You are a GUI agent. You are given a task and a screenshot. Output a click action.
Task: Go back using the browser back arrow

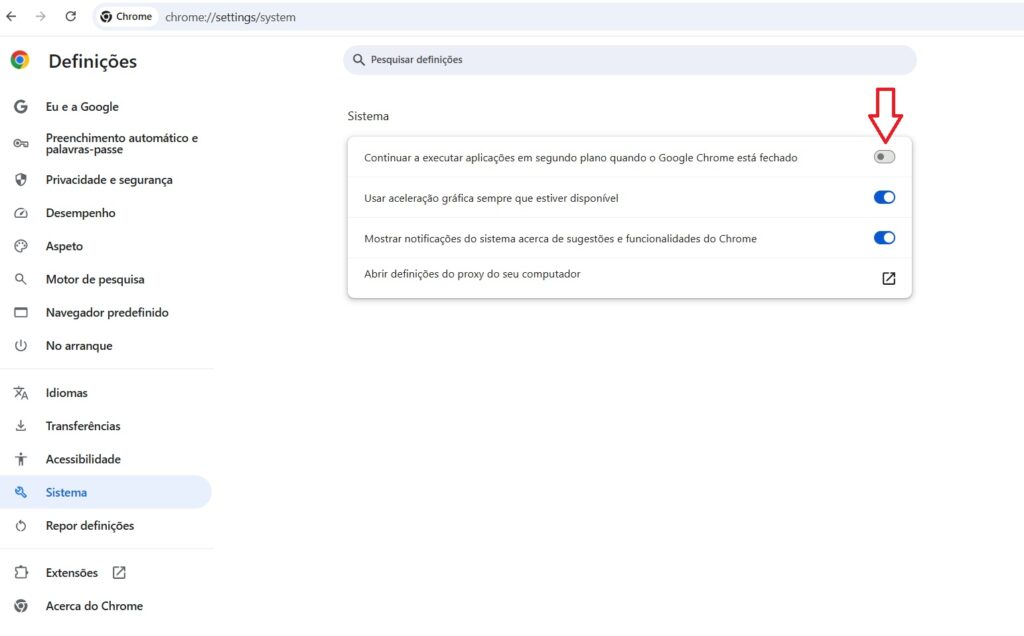(11, 16)
